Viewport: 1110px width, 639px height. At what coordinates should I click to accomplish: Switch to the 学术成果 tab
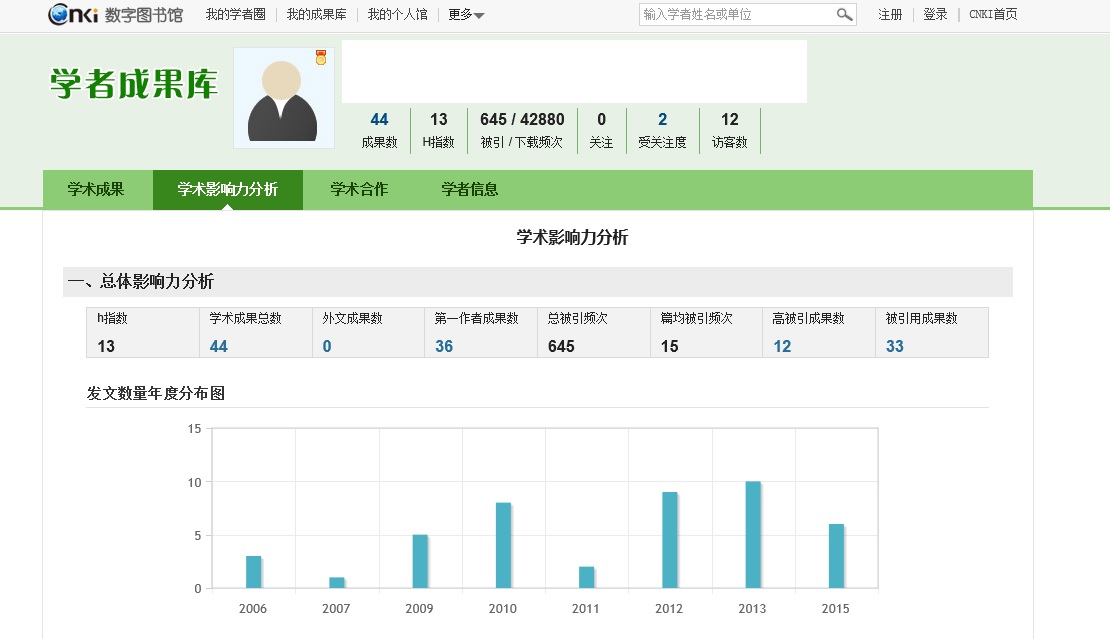(x=96, y=189)
